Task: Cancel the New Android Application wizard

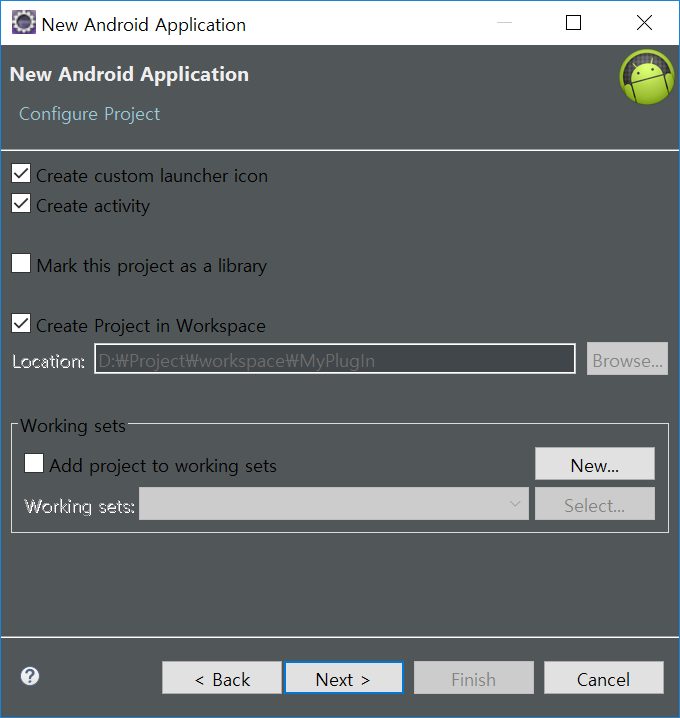Action: coord(604,678)
